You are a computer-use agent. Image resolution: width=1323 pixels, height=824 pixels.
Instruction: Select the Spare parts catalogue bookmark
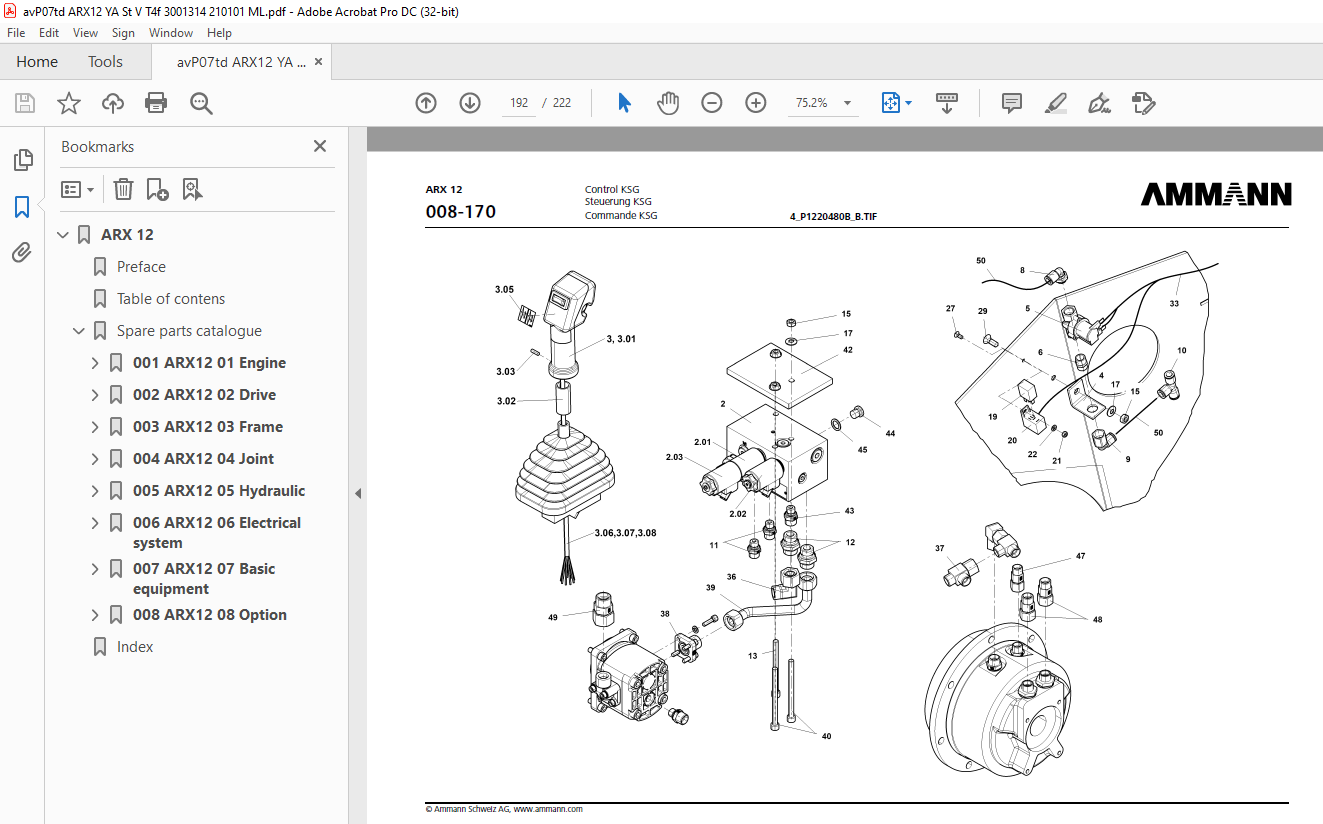[x=189, y=331]
